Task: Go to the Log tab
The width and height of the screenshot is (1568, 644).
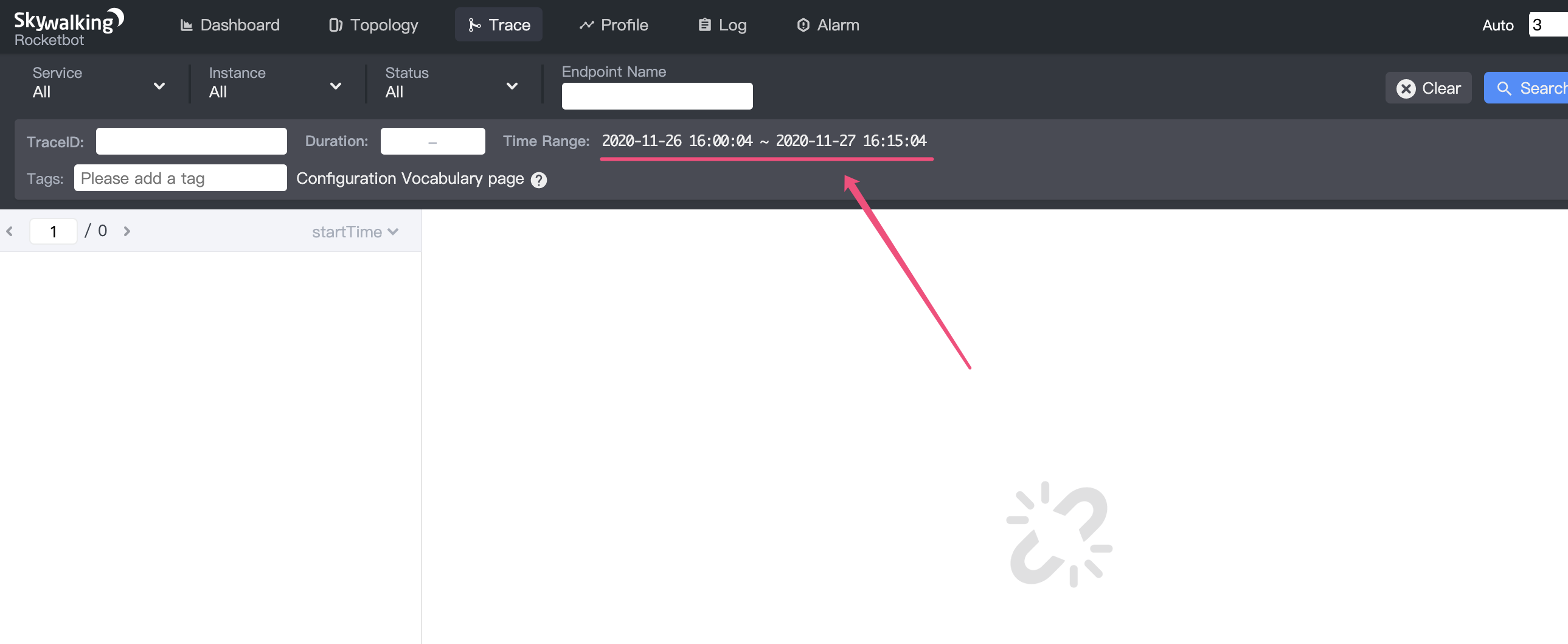Action: coord(723,25)
